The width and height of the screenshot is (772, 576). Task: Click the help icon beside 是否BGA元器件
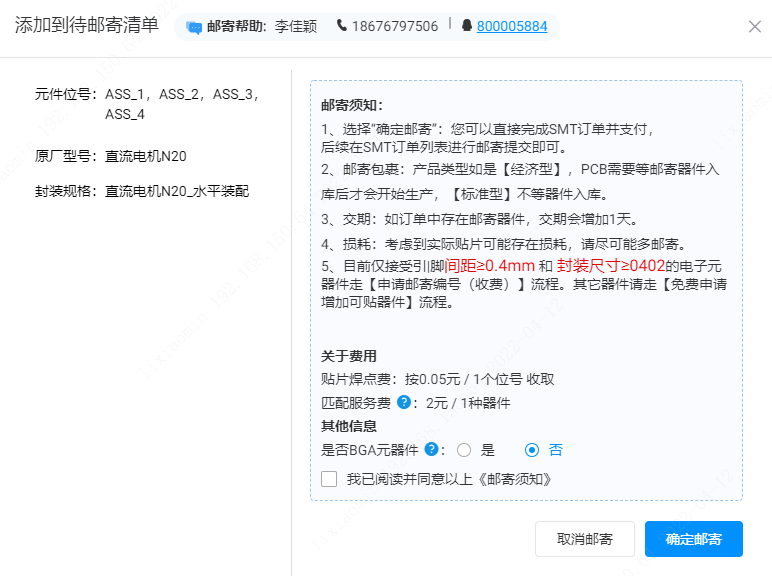tap(431, 450)
